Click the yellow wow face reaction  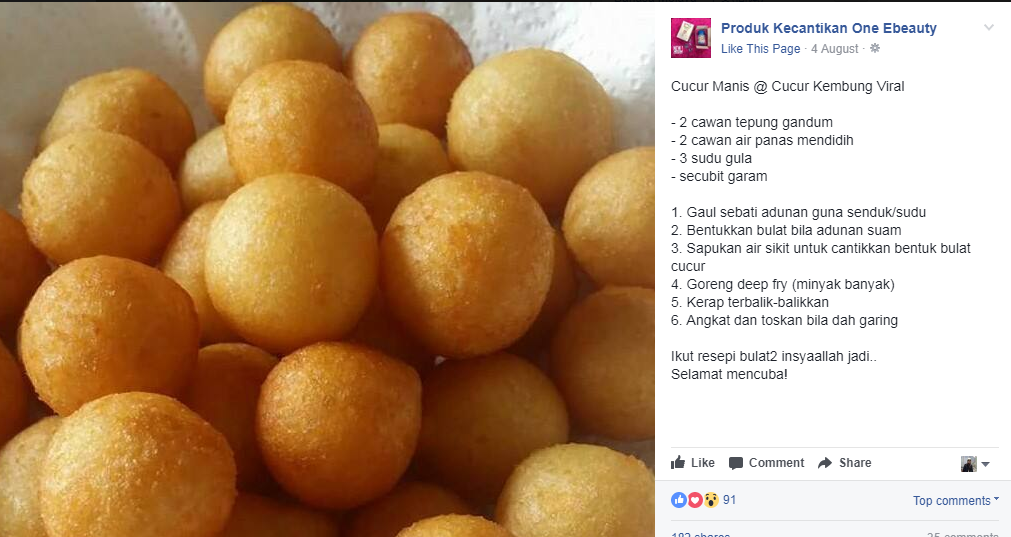coord(711,500)
